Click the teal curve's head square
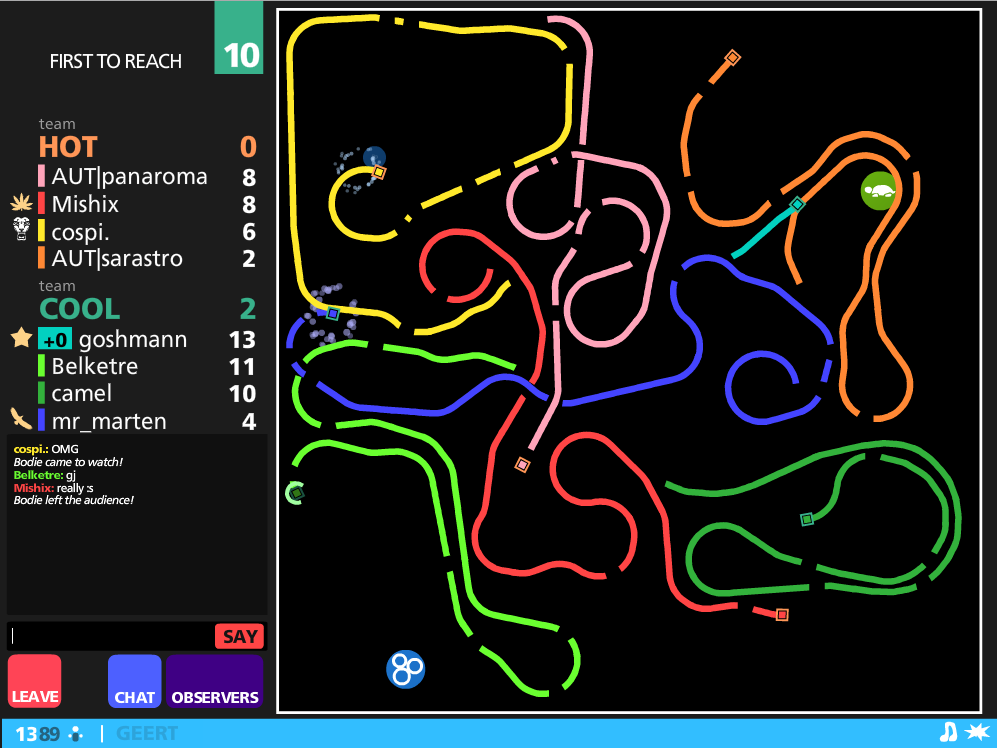Viewport: 997px width, 748px height. click(x=797, y=204)
